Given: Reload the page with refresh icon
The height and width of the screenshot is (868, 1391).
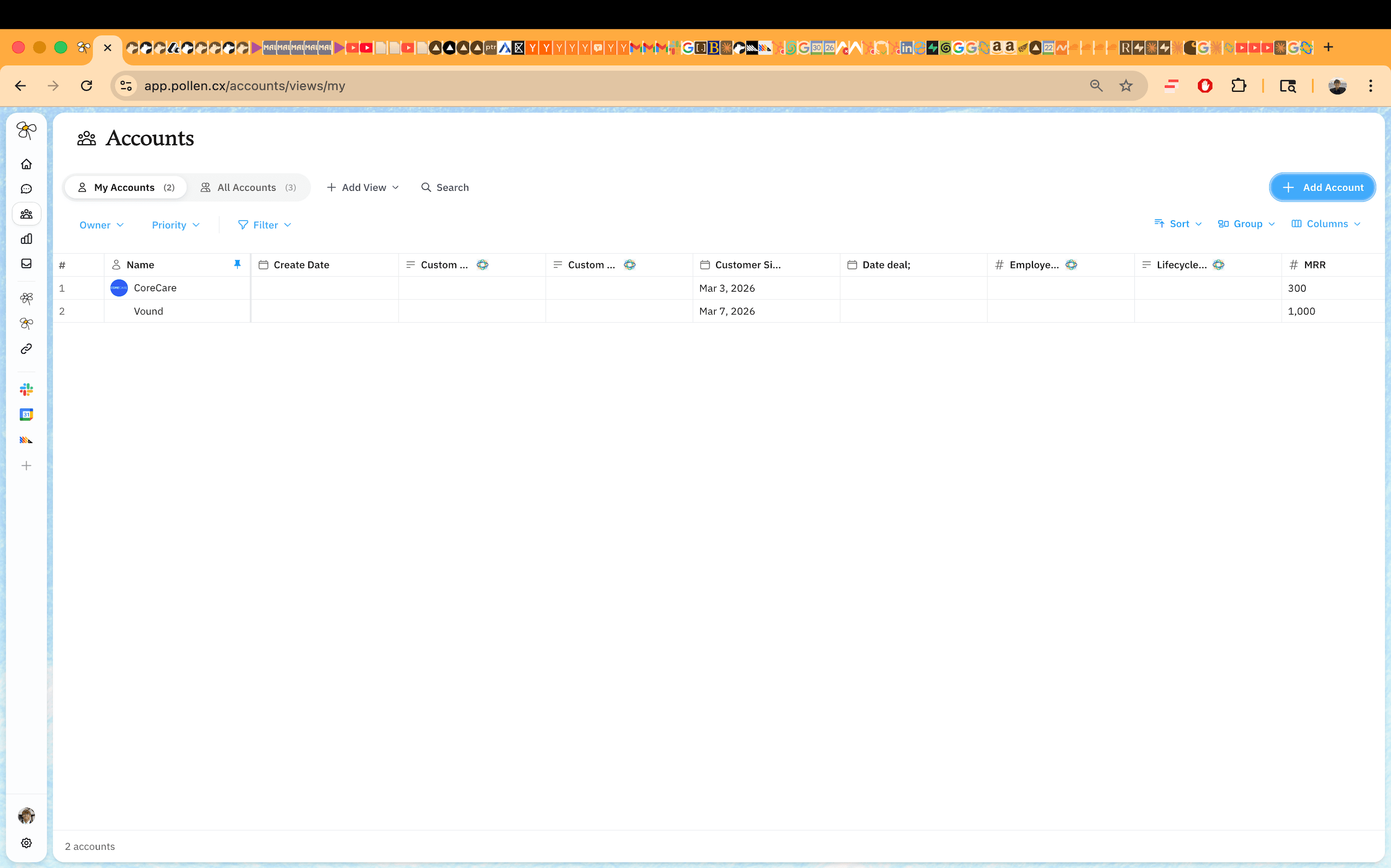Looking at the screenshot, I should pyautogui.click(x=86, y=85).
